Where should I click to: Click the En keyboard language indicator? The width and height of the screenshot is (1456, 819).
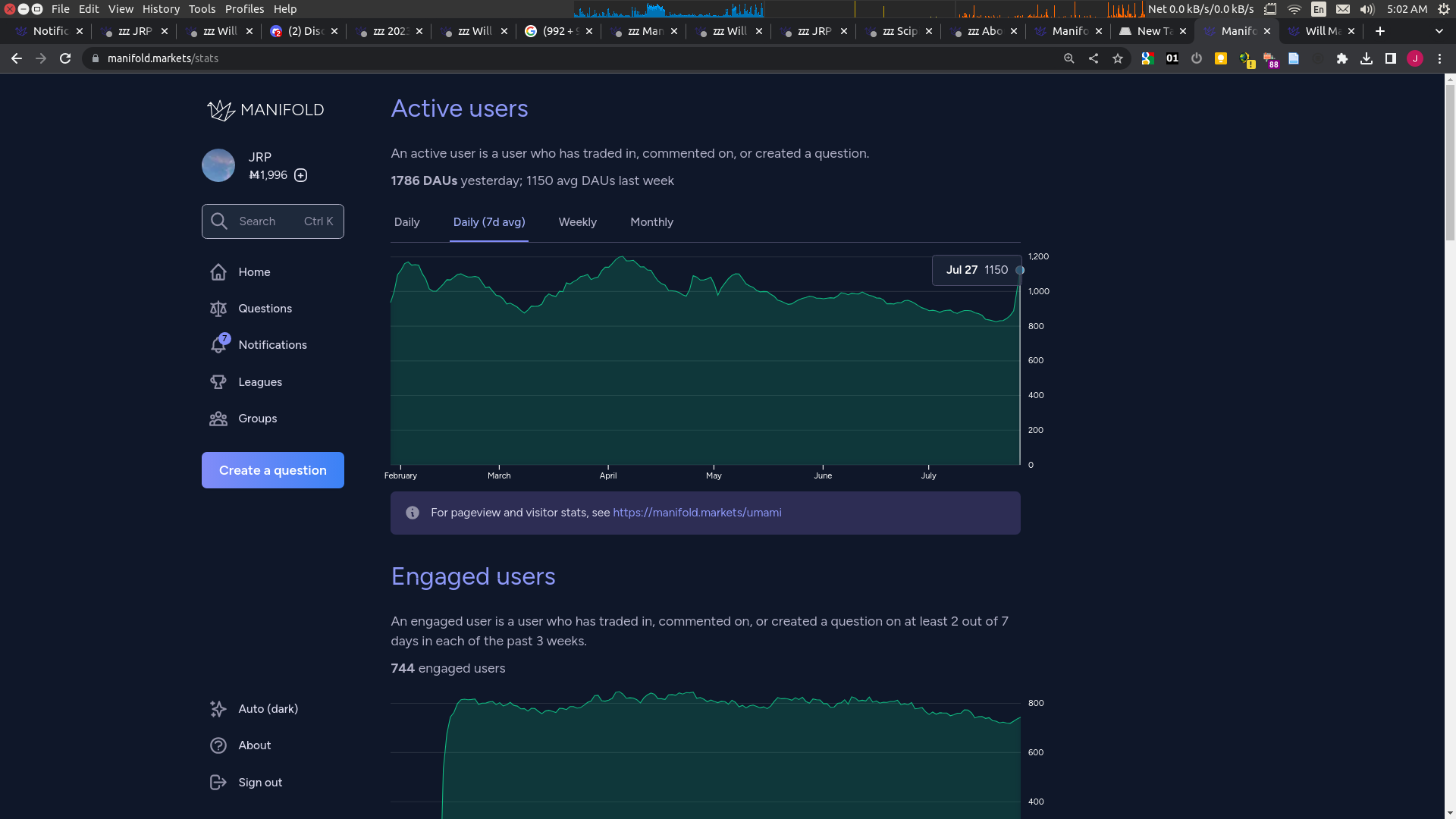(x=1319, y=9)
